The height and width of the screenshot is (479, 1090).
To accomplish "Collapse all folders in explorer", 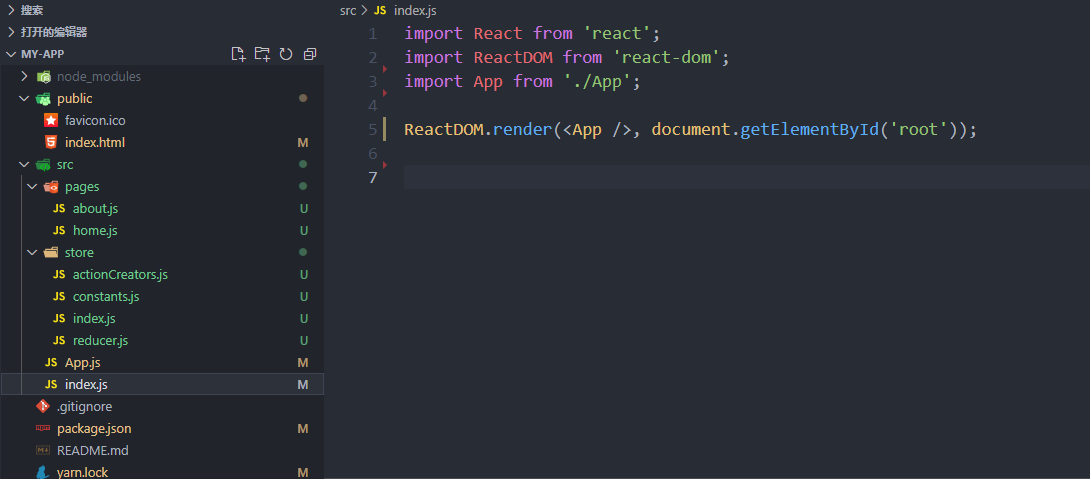I will [x=310, y=54].
